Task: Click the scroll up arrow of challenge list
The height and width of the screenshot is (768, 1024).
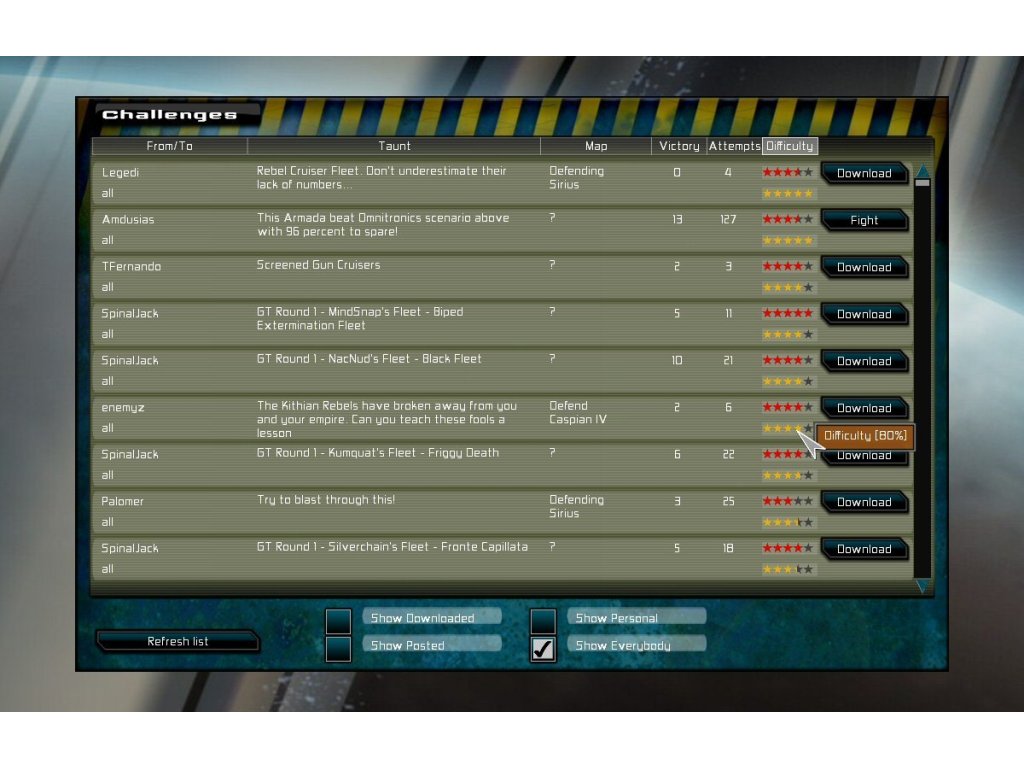Action: click(923, 171)
